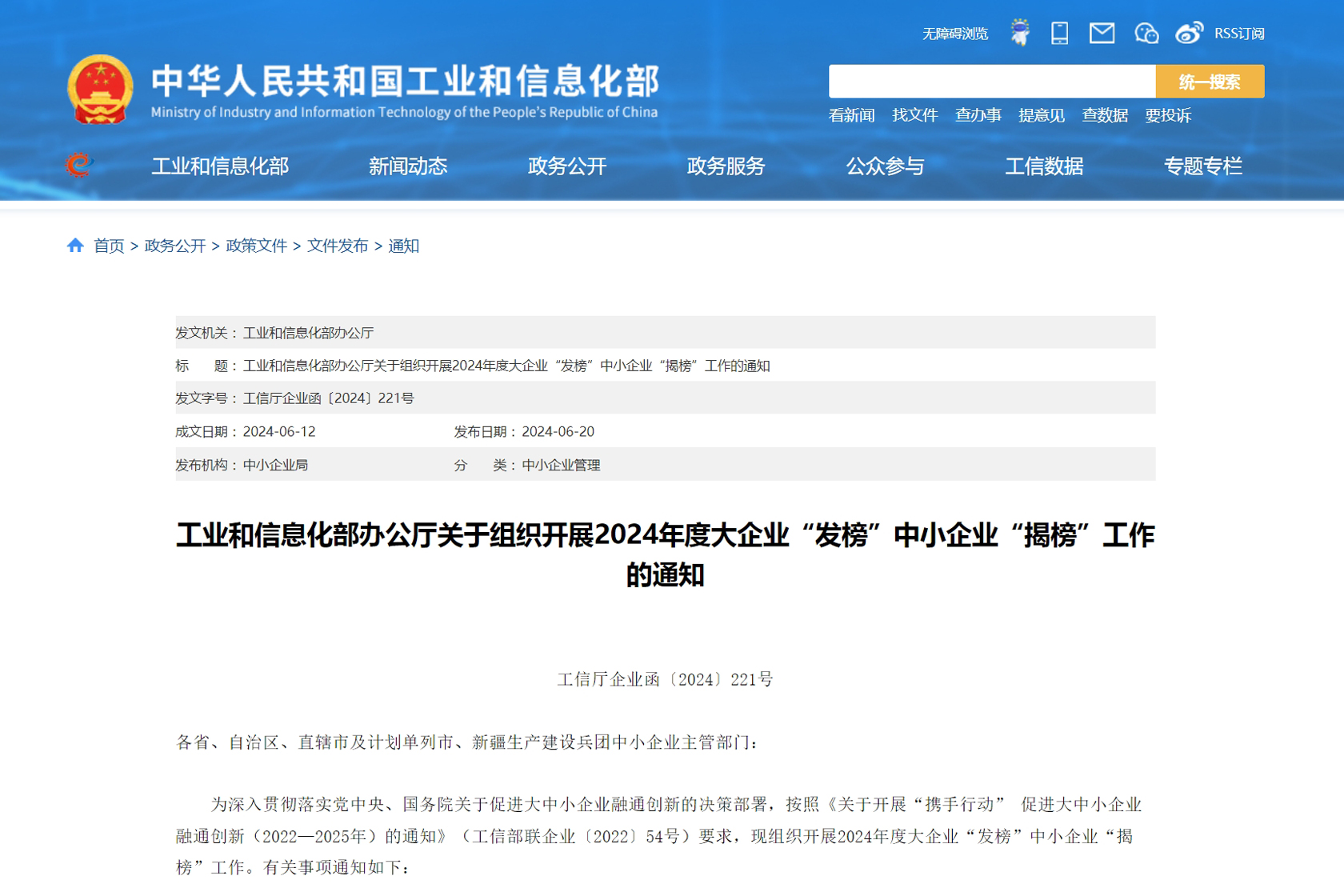Navigate to 政策文件 in the breadcrumb
This screenshot has width=1344, height=896.
pos(256,246)
